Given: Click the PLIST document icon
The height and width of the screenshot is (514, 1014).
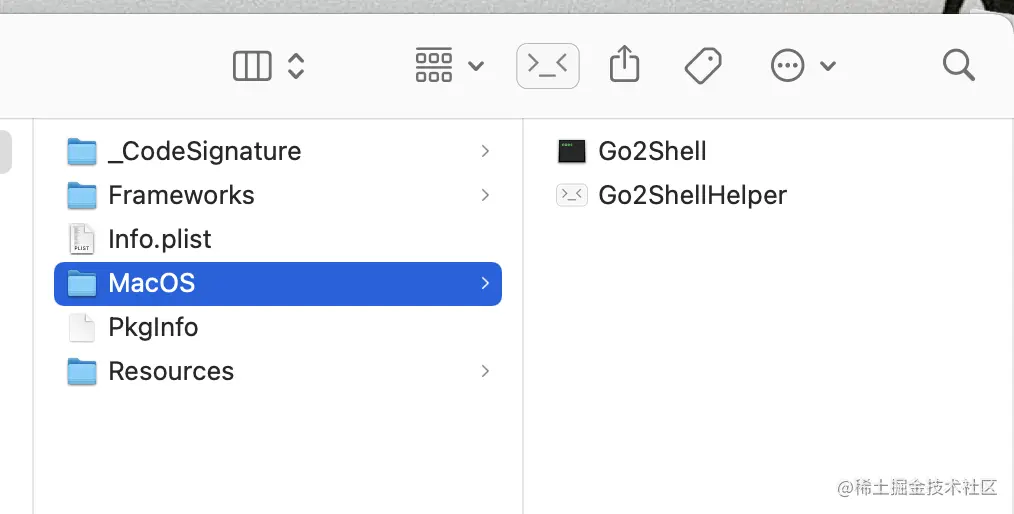Looking at the screenshot, I should coord(82,239).
